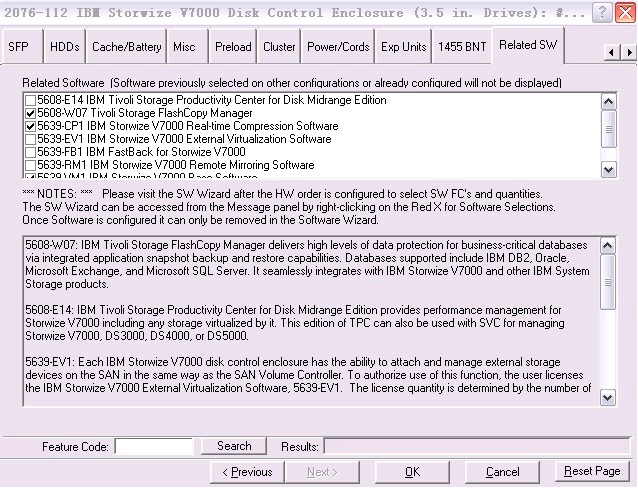Check 5639-EV1 External Virtualization Software

tap(31, 139)
